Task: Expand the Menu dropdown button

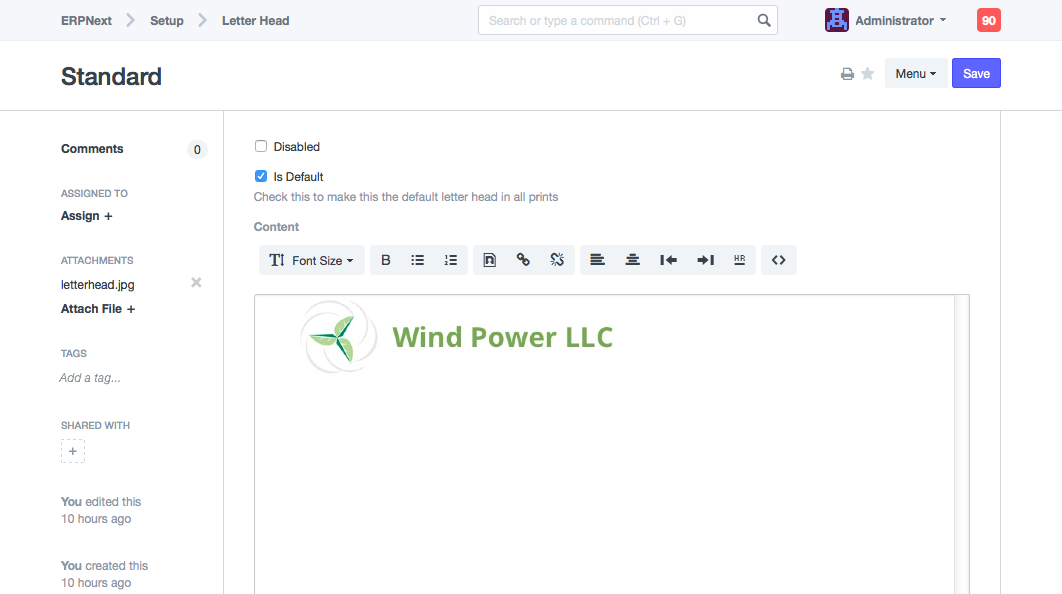Action: tap(915, 74)
